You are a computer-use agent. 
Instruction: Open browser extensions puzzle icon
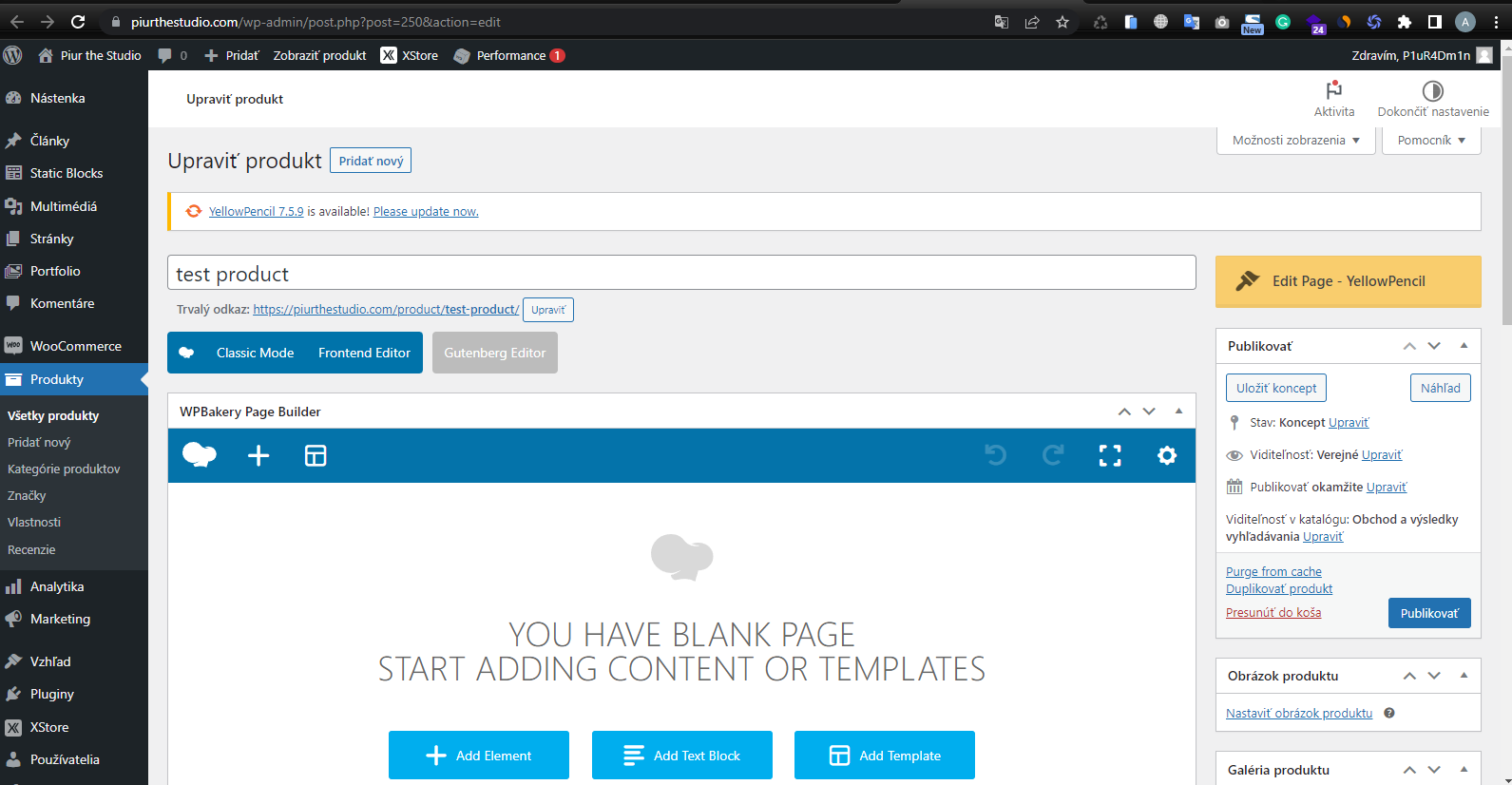click(x=1405, y=22)
